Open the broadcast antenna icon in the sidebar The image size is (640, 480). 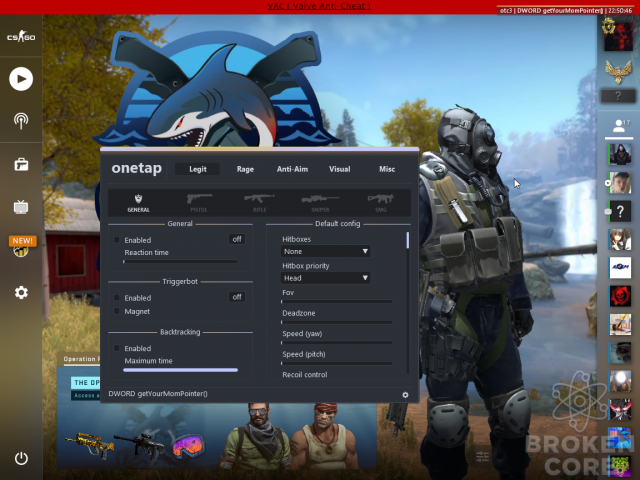coord(21,121)
